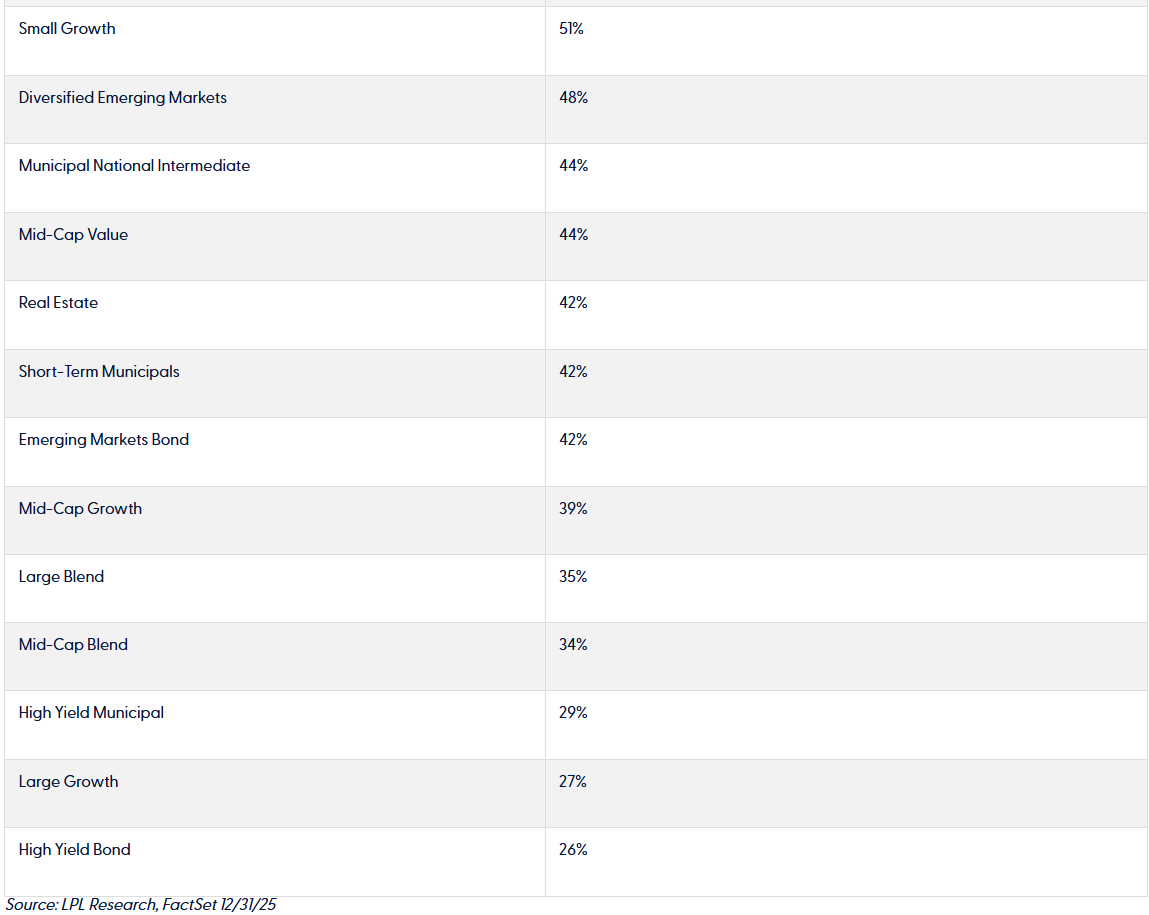
Task: Click the Real Estate category cell
Action: pos(58,303)
